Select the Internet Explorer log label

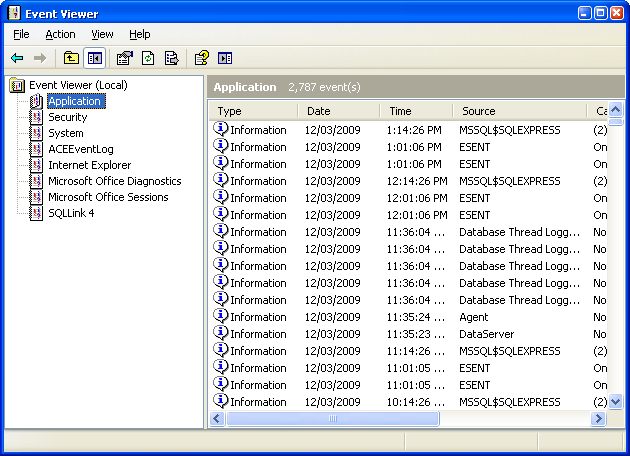tap(90, 165)
